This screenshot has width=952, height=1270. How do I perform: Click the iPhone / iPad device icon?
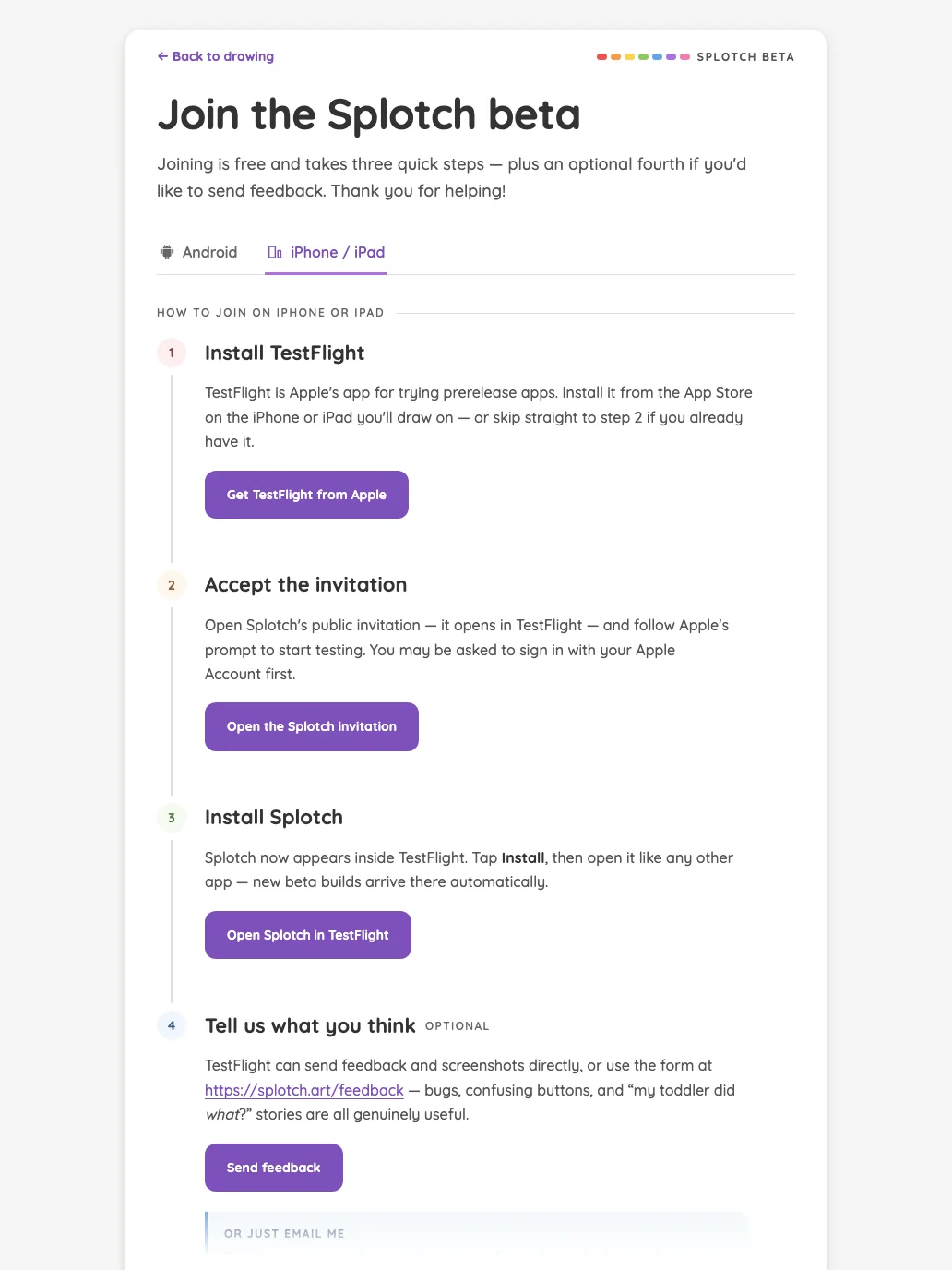tap(275, 252)
